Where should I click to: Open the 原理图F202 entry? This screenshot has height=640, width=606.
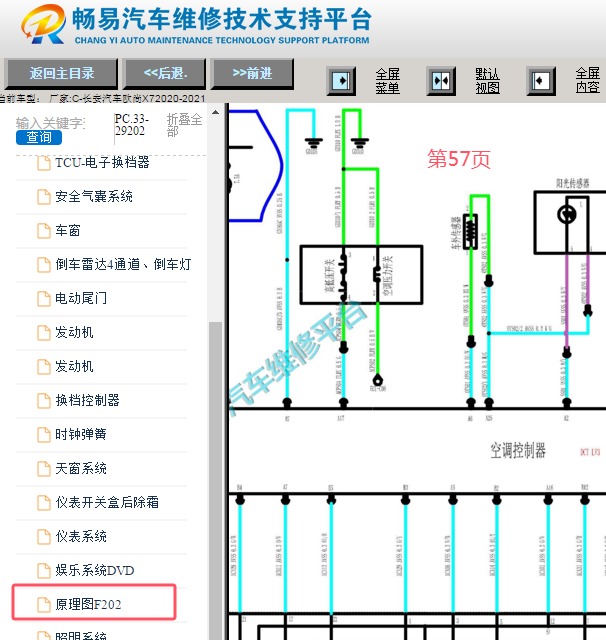88,604
